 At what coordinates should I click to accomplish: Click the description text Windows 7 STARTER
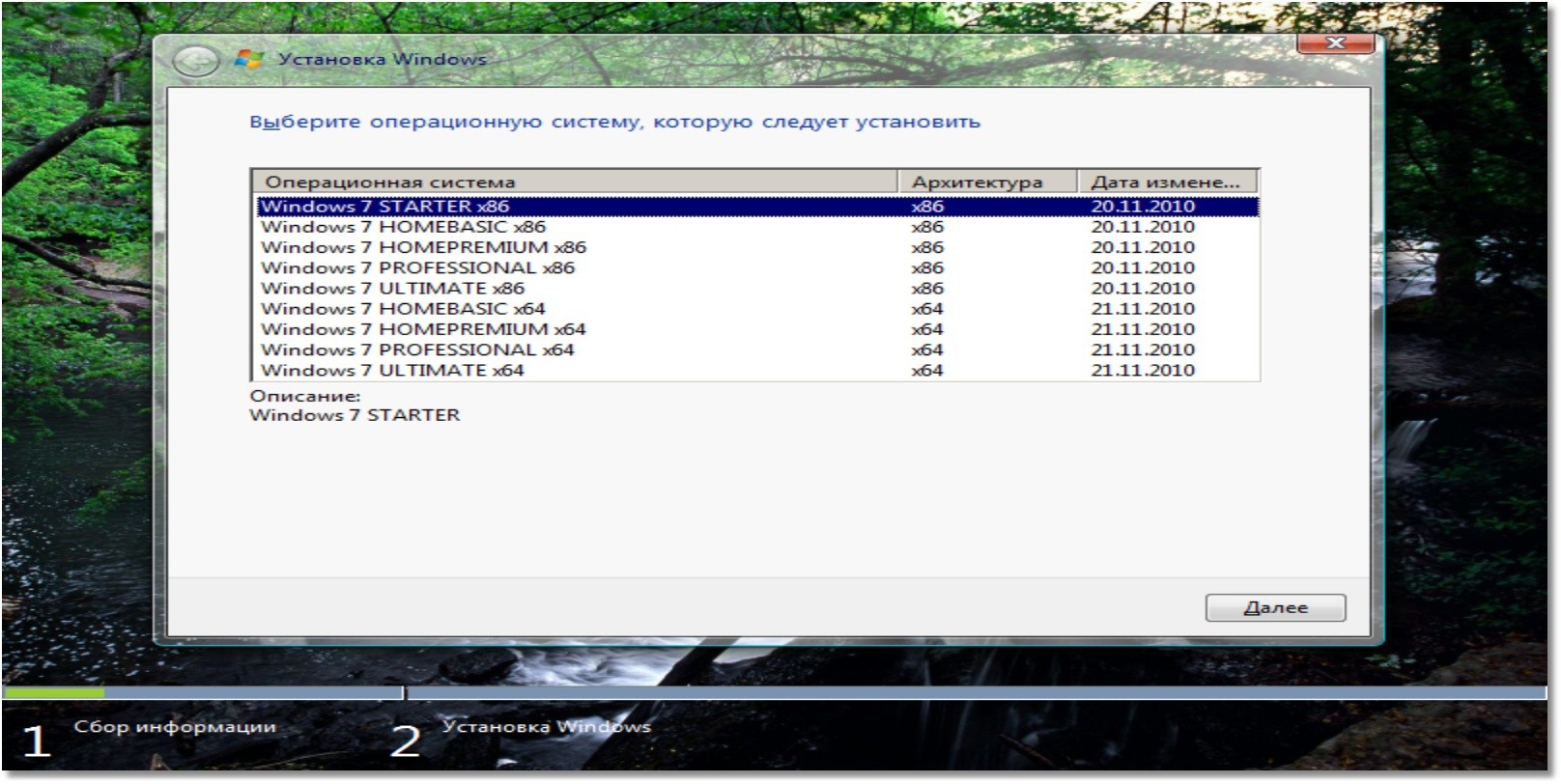tap(355, 415)
